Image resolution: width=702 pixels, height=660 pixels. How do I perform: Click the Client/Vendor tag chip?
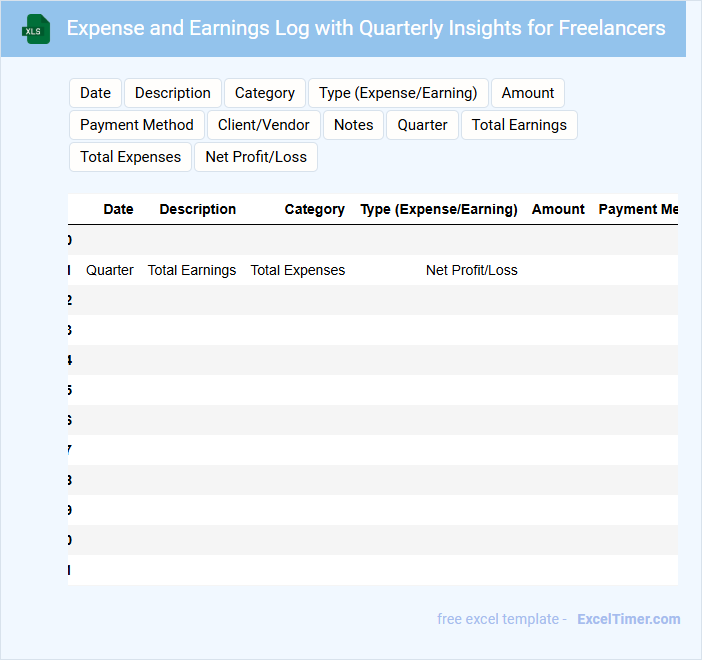click(x=264, y=125)
